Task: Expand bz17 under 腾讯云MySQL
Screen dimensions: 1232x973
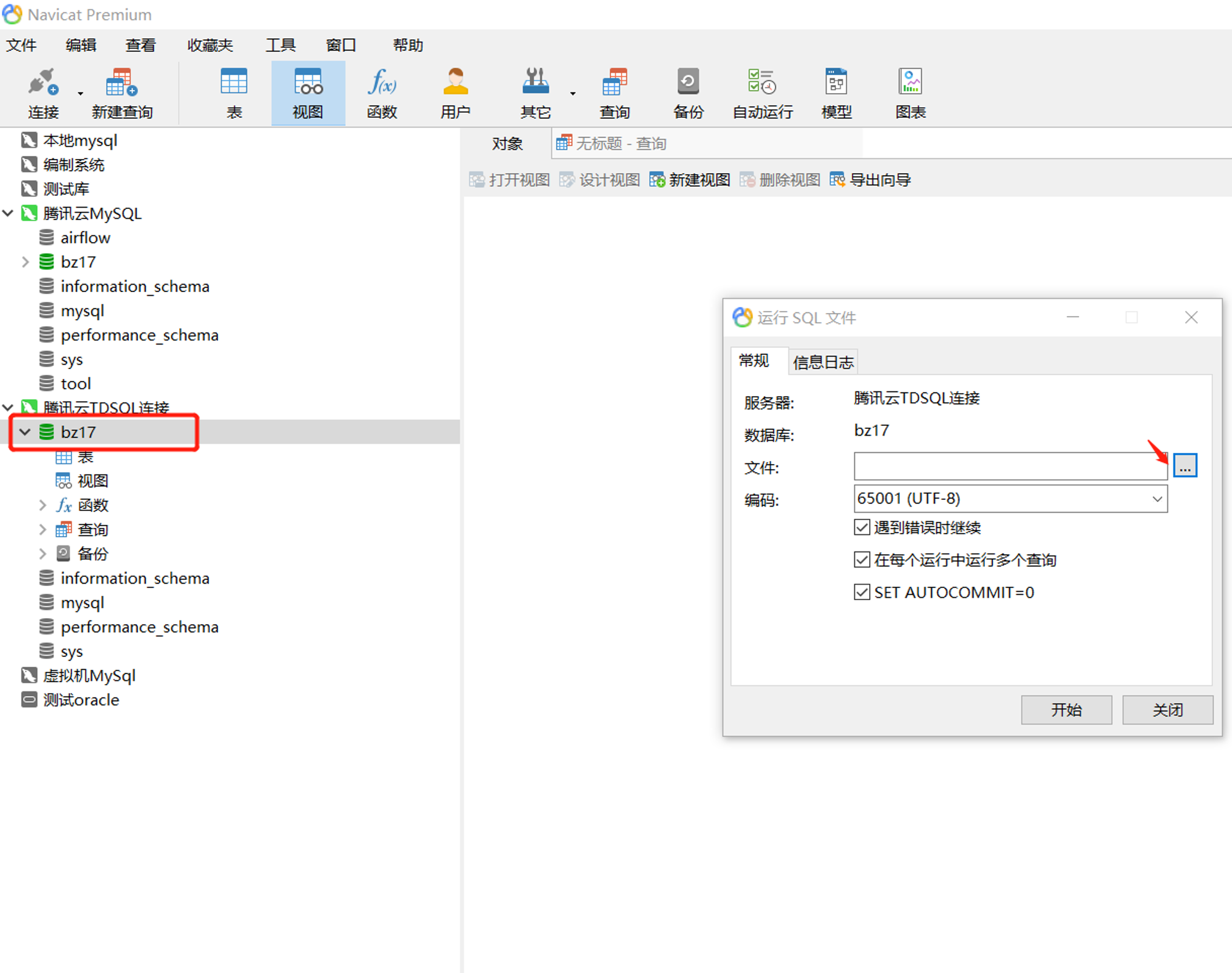Action: point(25,262)
